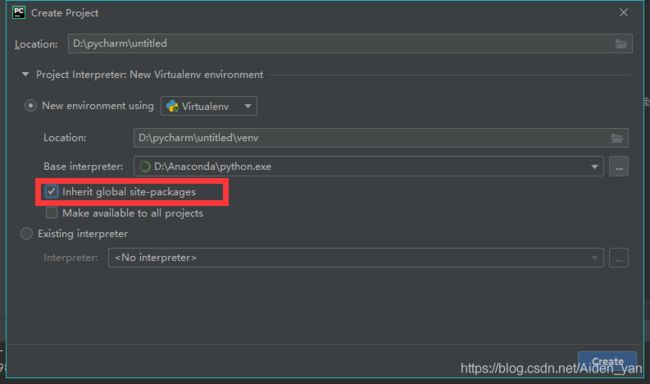
Task: Click the ellipsis button beside Base interpreter
Action: coord(619,167)
